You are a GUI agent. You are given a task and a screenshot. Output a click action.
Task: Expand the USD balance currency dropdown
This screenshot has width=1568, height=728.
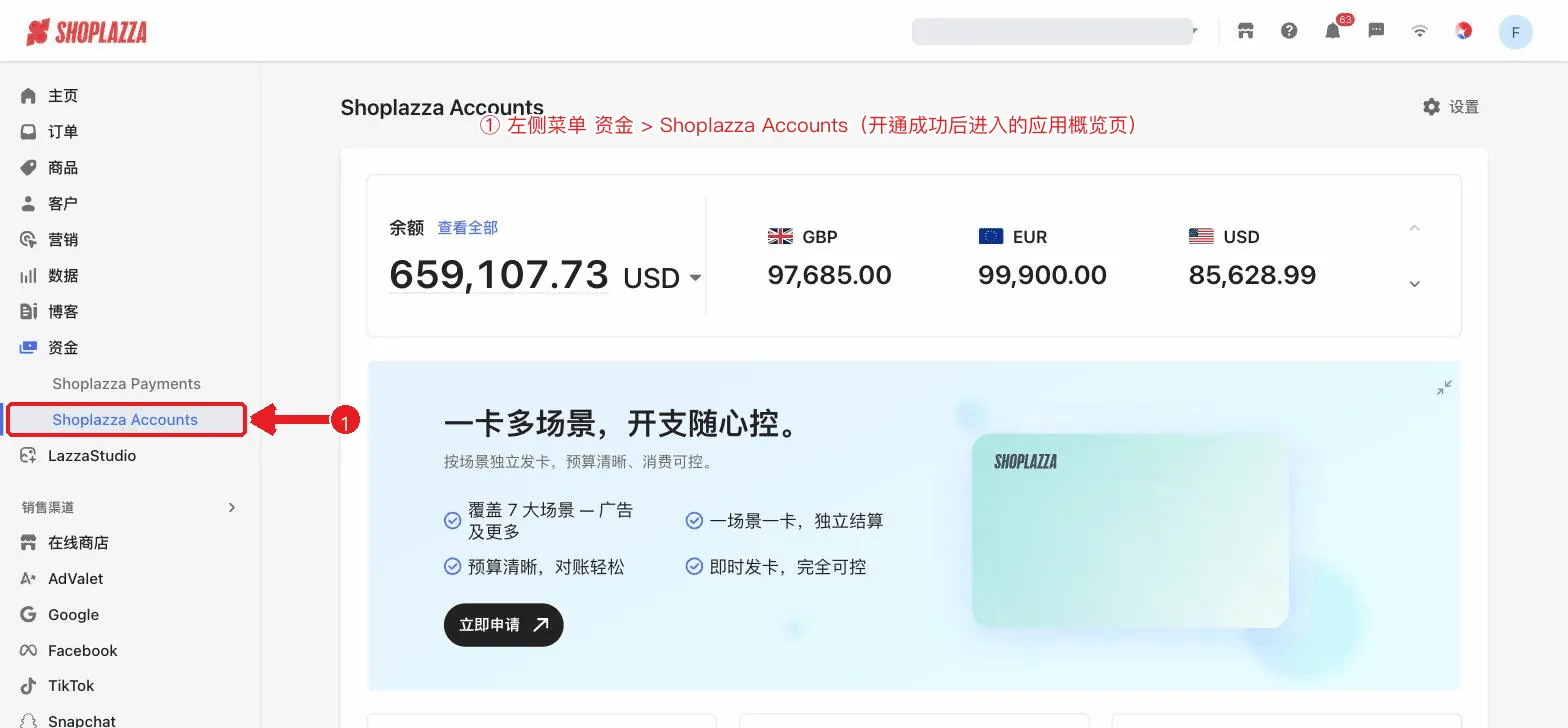click(x=695, y=278)
